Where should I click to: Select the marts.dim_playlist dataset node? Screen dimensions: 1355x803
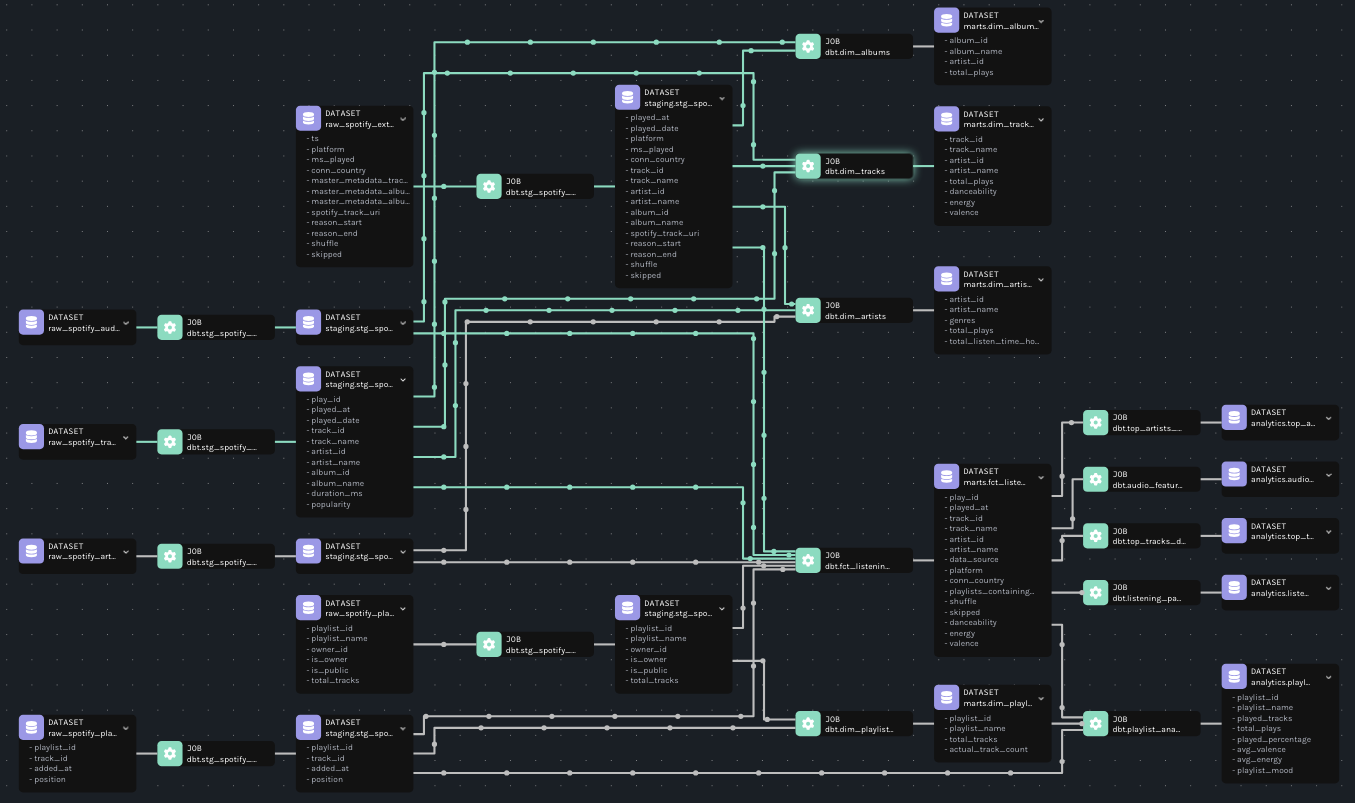[x=990, y=698]
